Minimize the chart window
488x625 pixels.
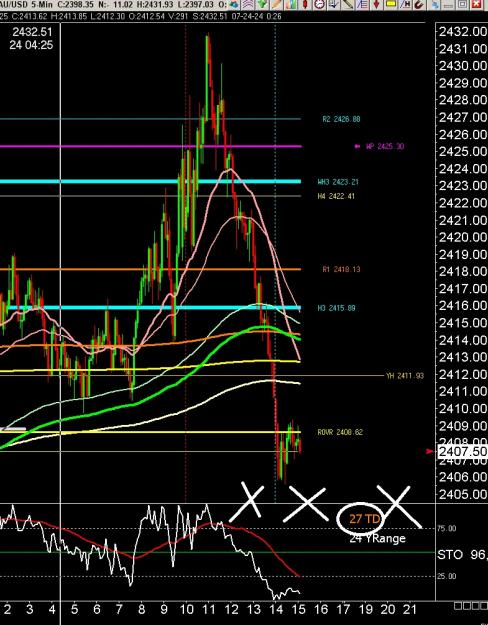pyautogui.click(x=449, y=4)
